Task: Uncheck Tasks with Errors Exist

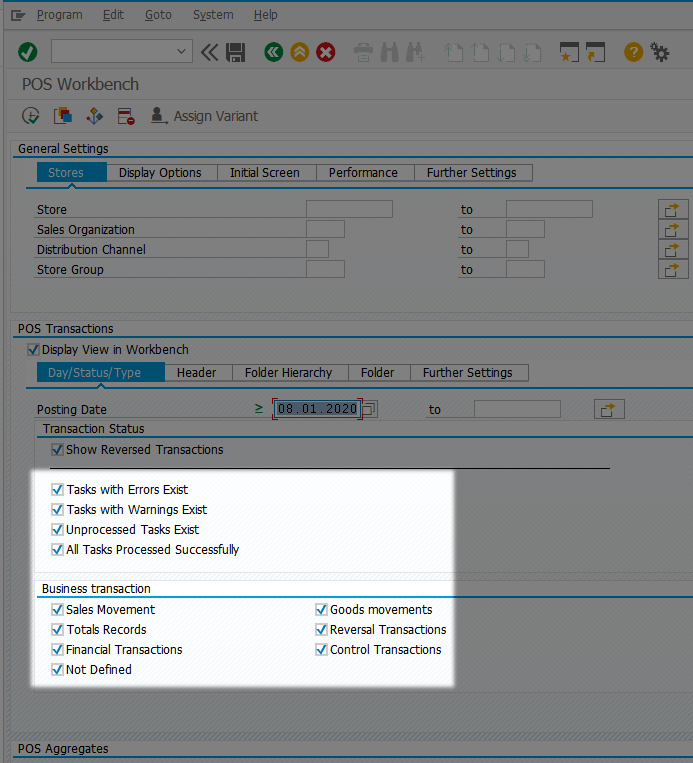Action: pyautogui.click(x=57, y=490)
